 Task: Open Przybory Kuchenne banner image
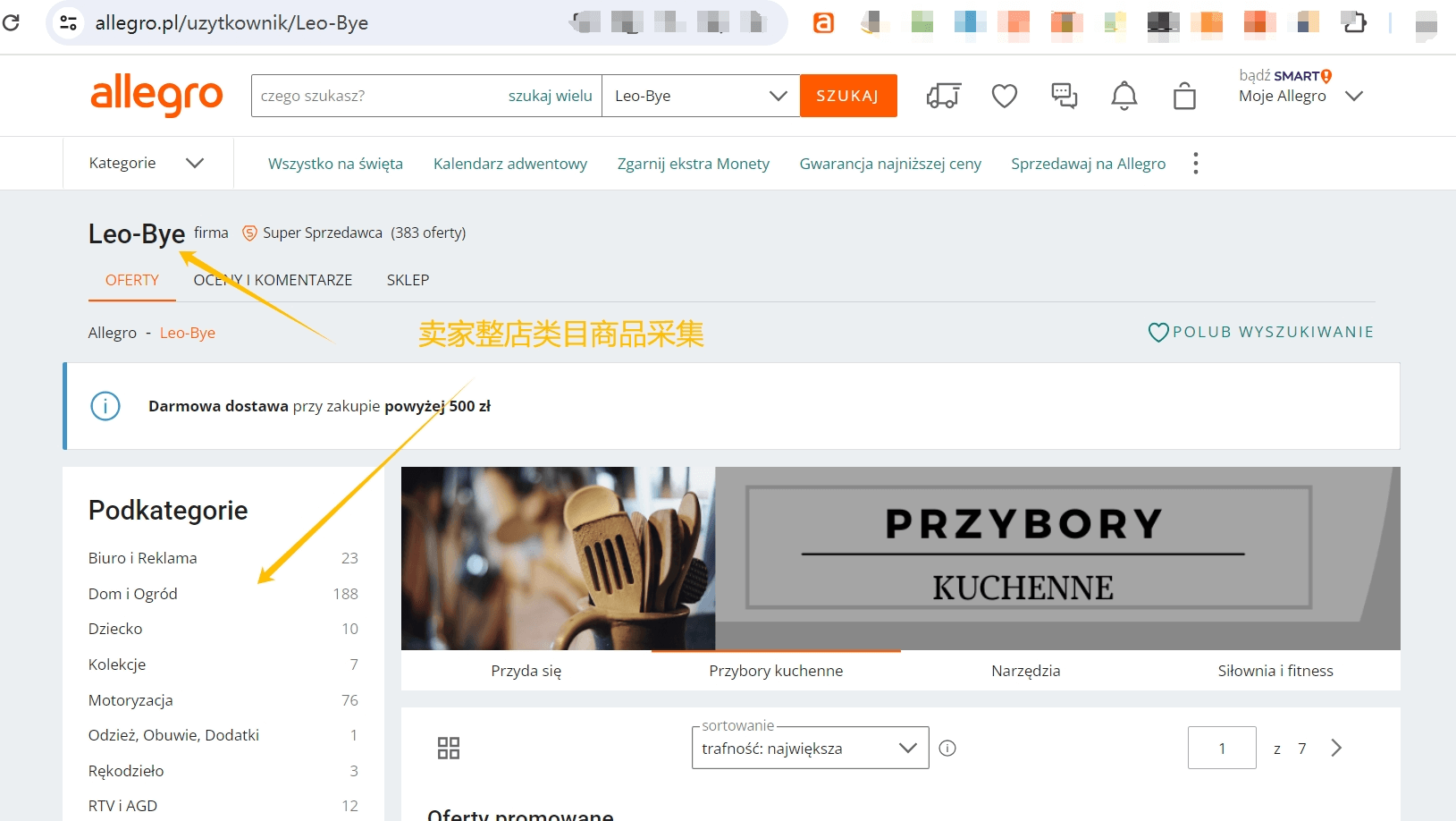click(900, 558)
